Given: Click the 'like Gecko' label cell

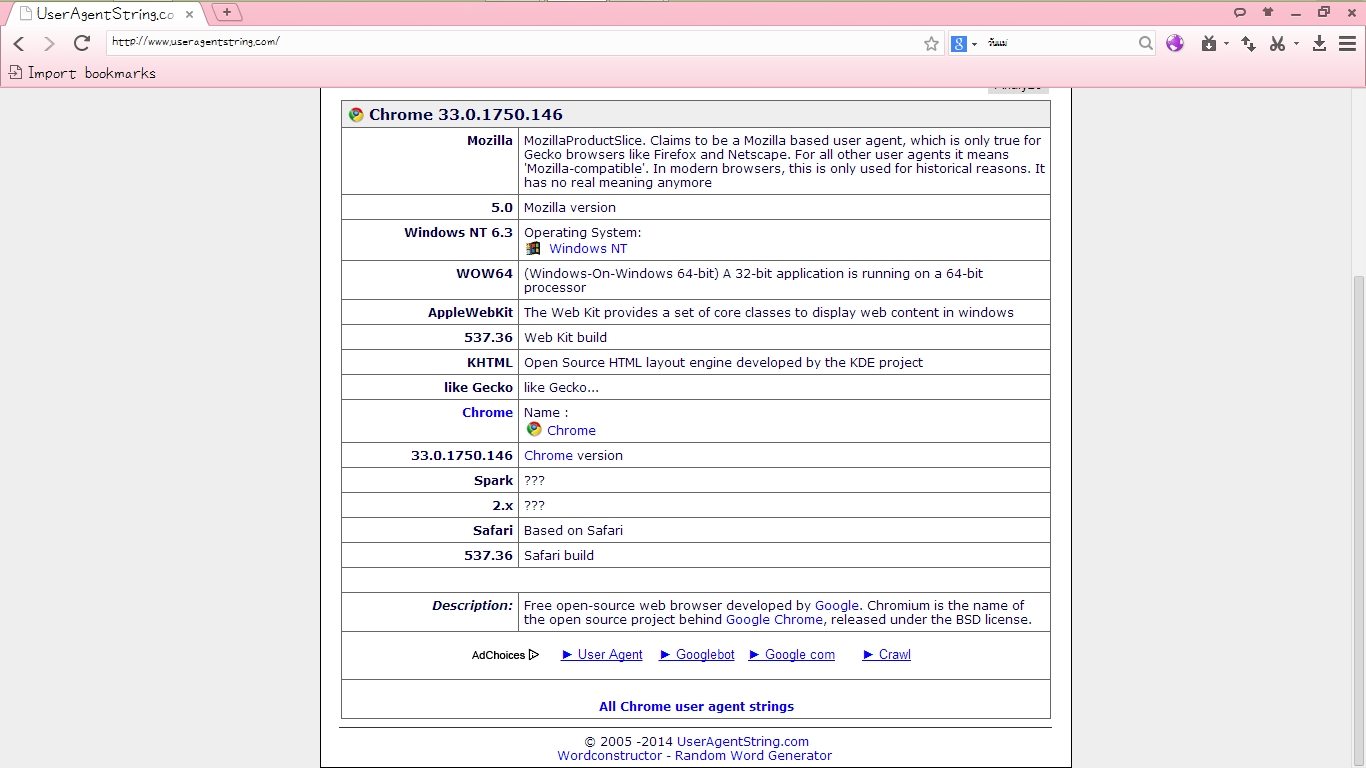Looking at the screenshot, I should [x=430, y=387].
